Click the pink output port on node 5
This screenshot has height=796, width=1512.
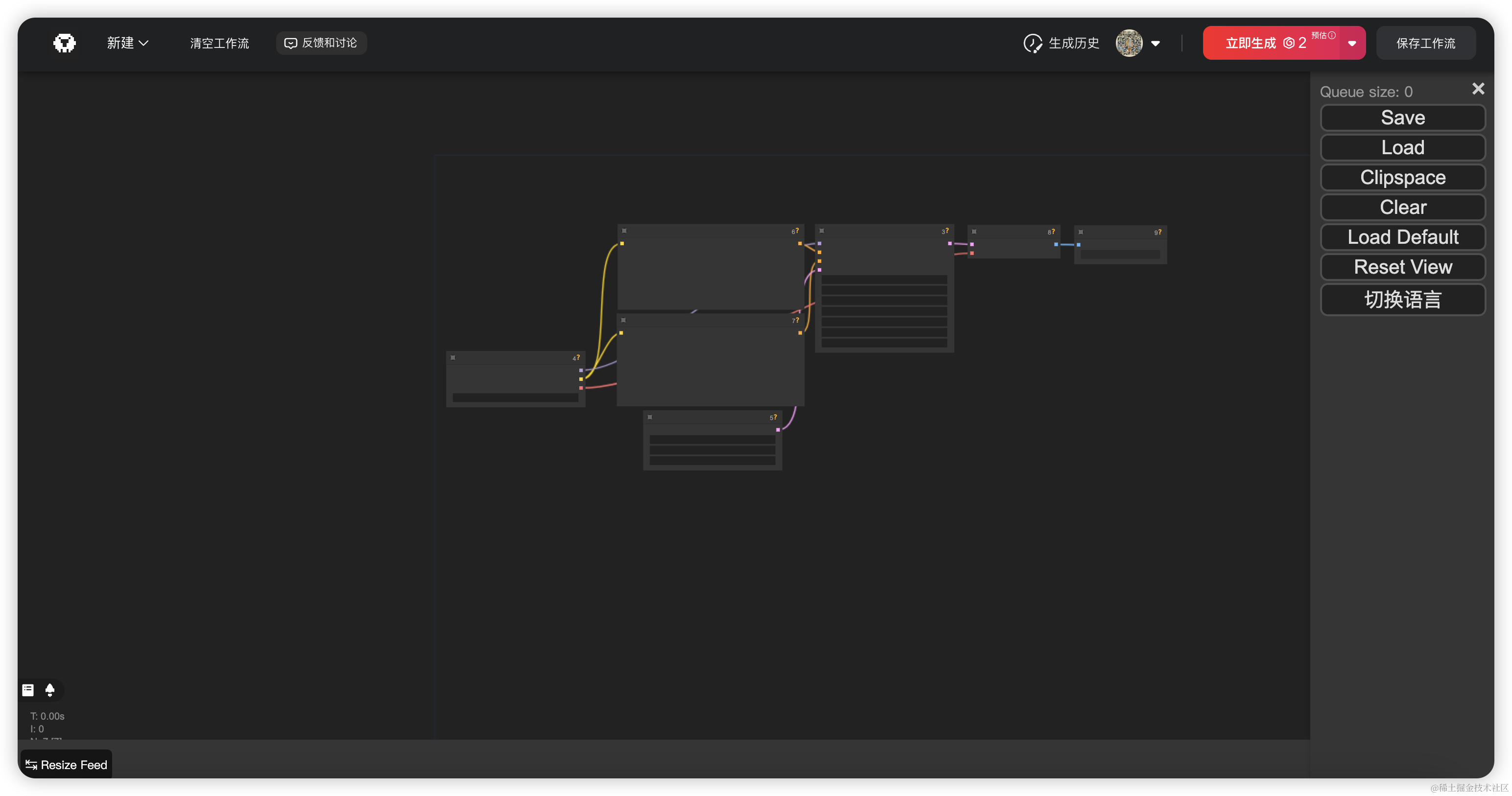click(x=778, y=430)
